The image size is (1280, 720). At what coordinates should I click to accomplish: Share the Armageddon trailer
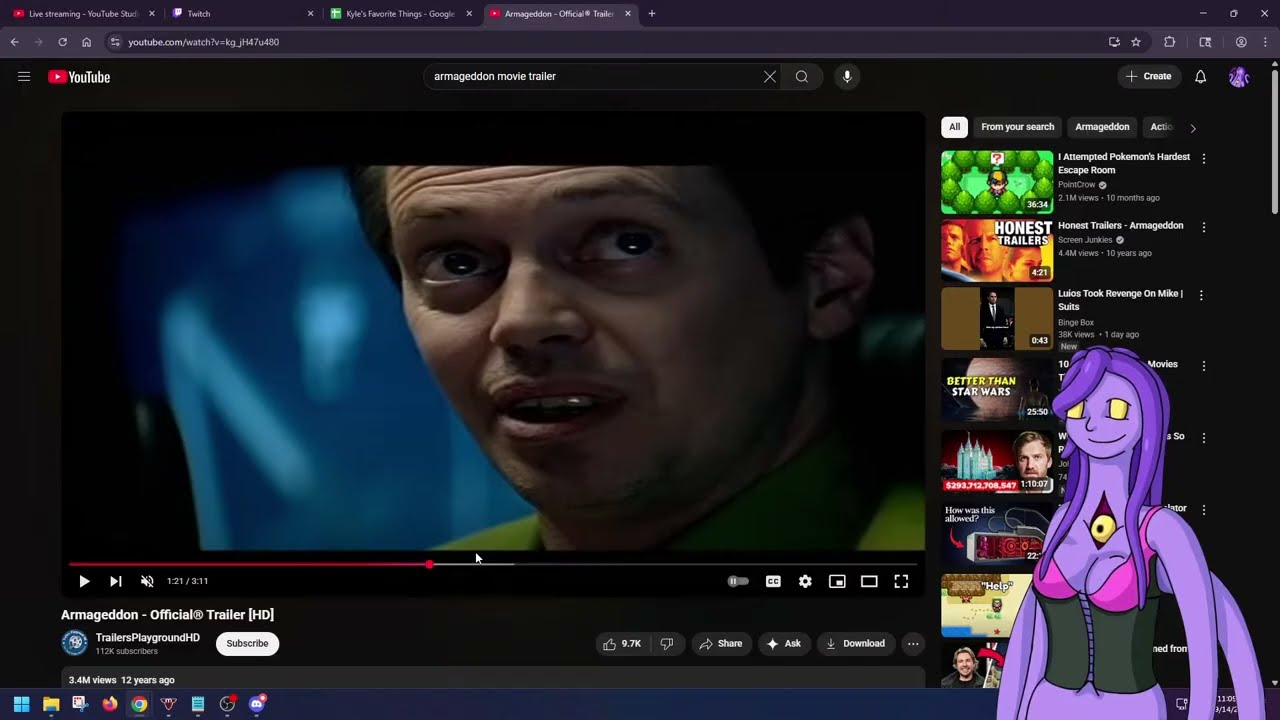(x=721, y=644)
